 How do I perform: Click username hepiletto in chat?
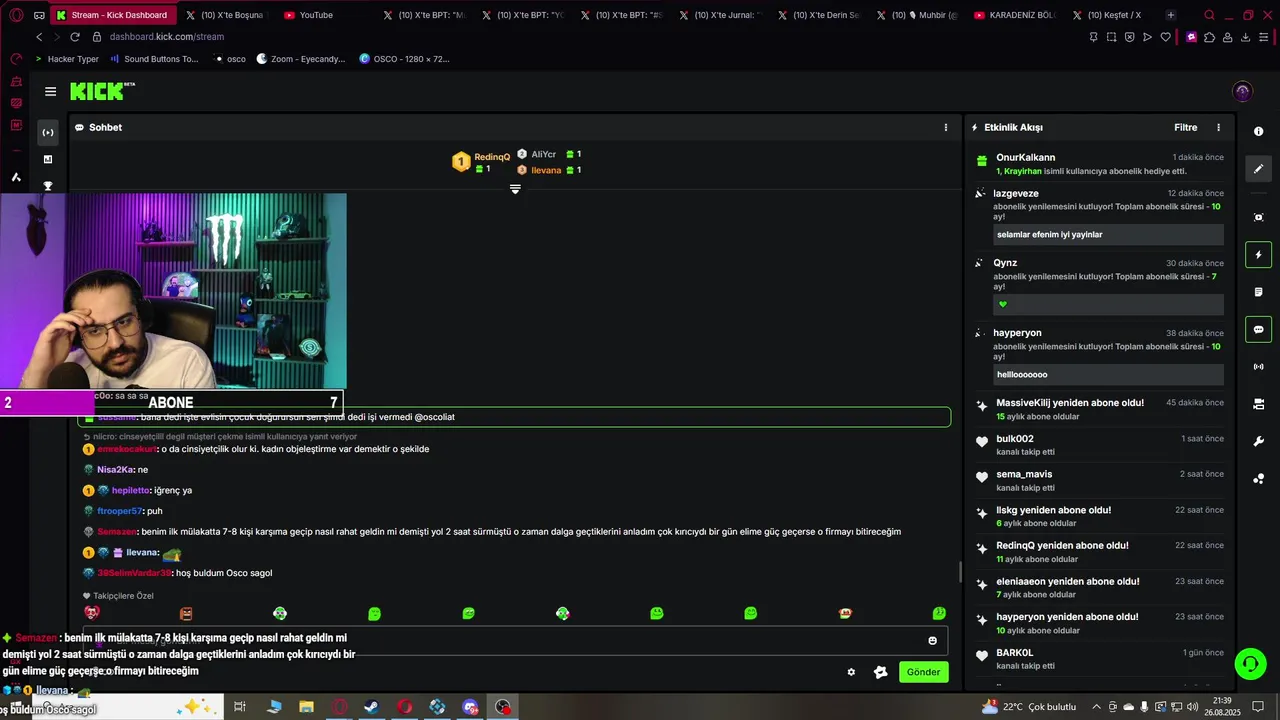(x=131, y=490)
